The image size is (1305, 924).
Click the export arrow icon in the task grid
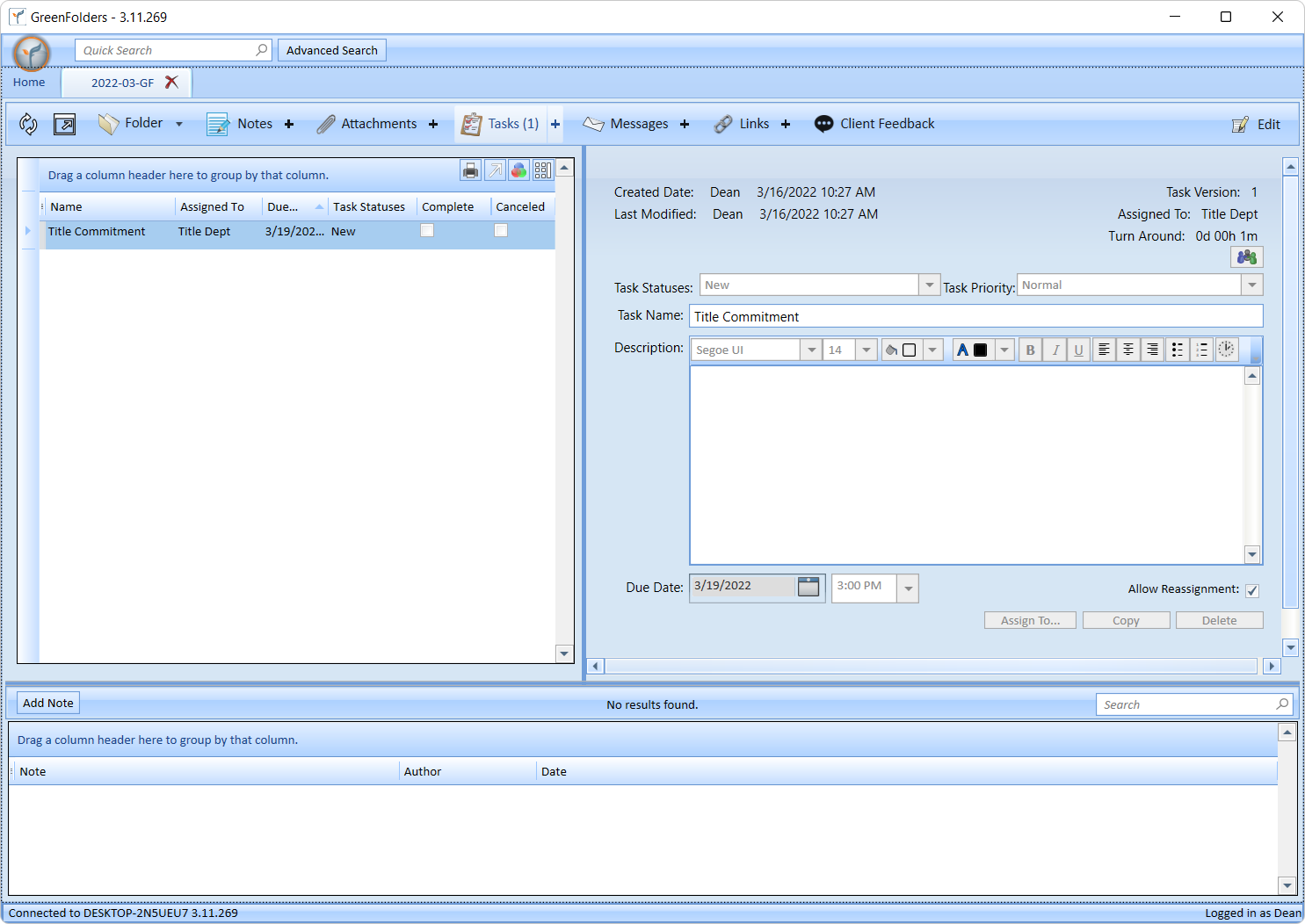point(495,170)
